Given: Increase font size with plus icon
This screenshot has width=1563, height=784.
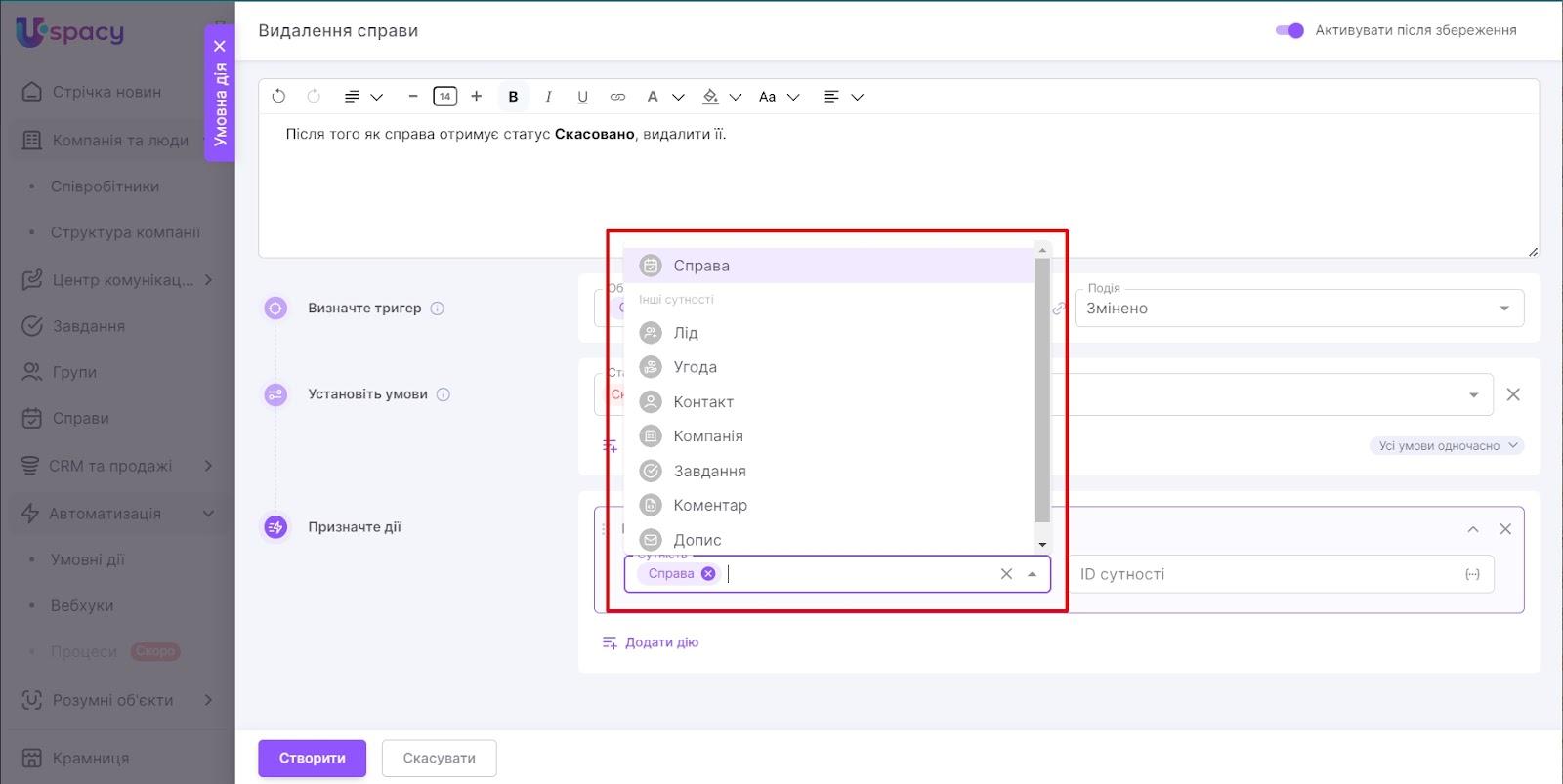Looking at the screenshot, I should pos(476,96).
